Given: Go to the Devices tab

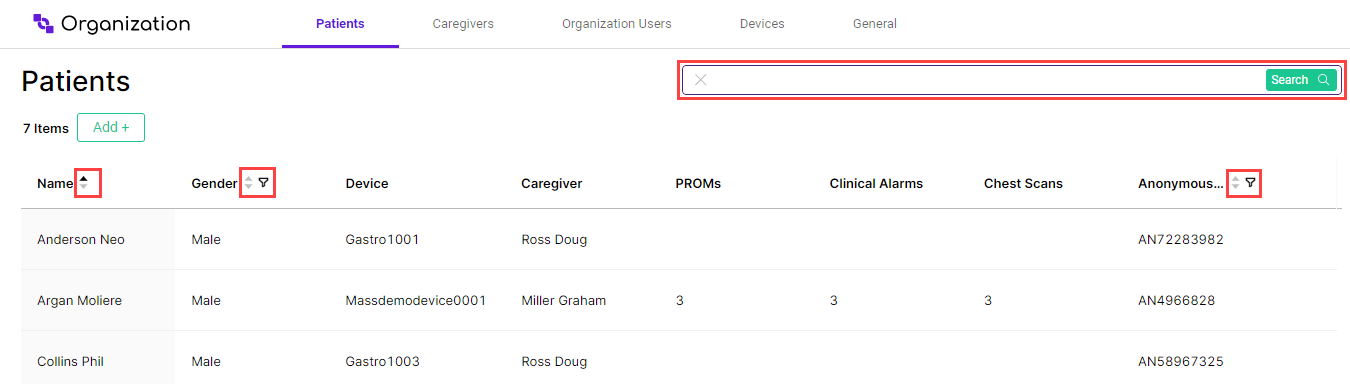Looking at the screenshot, I should coord(762,23).
